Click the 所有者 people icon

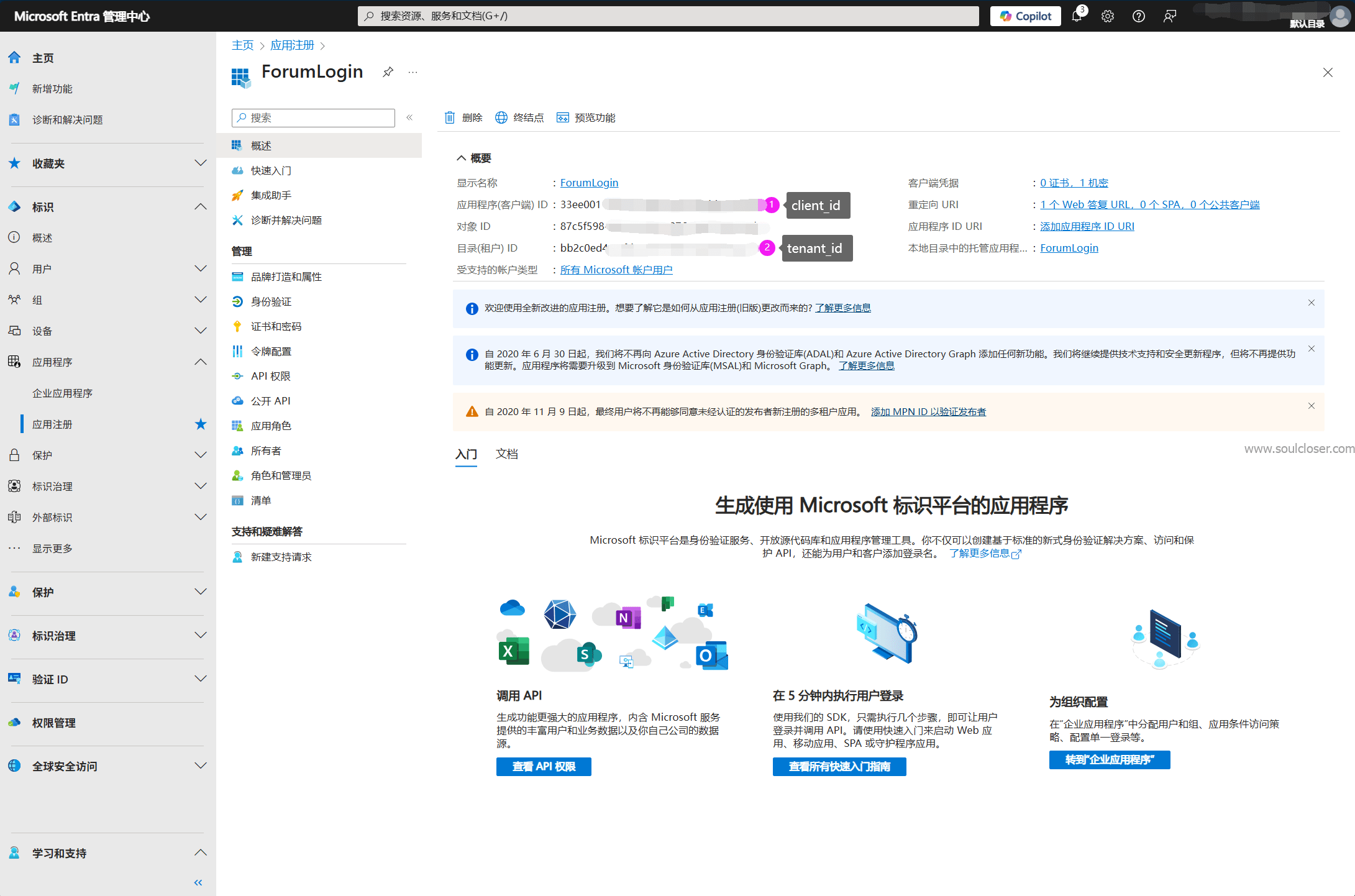pyautogui.click(x=237, y=450)
